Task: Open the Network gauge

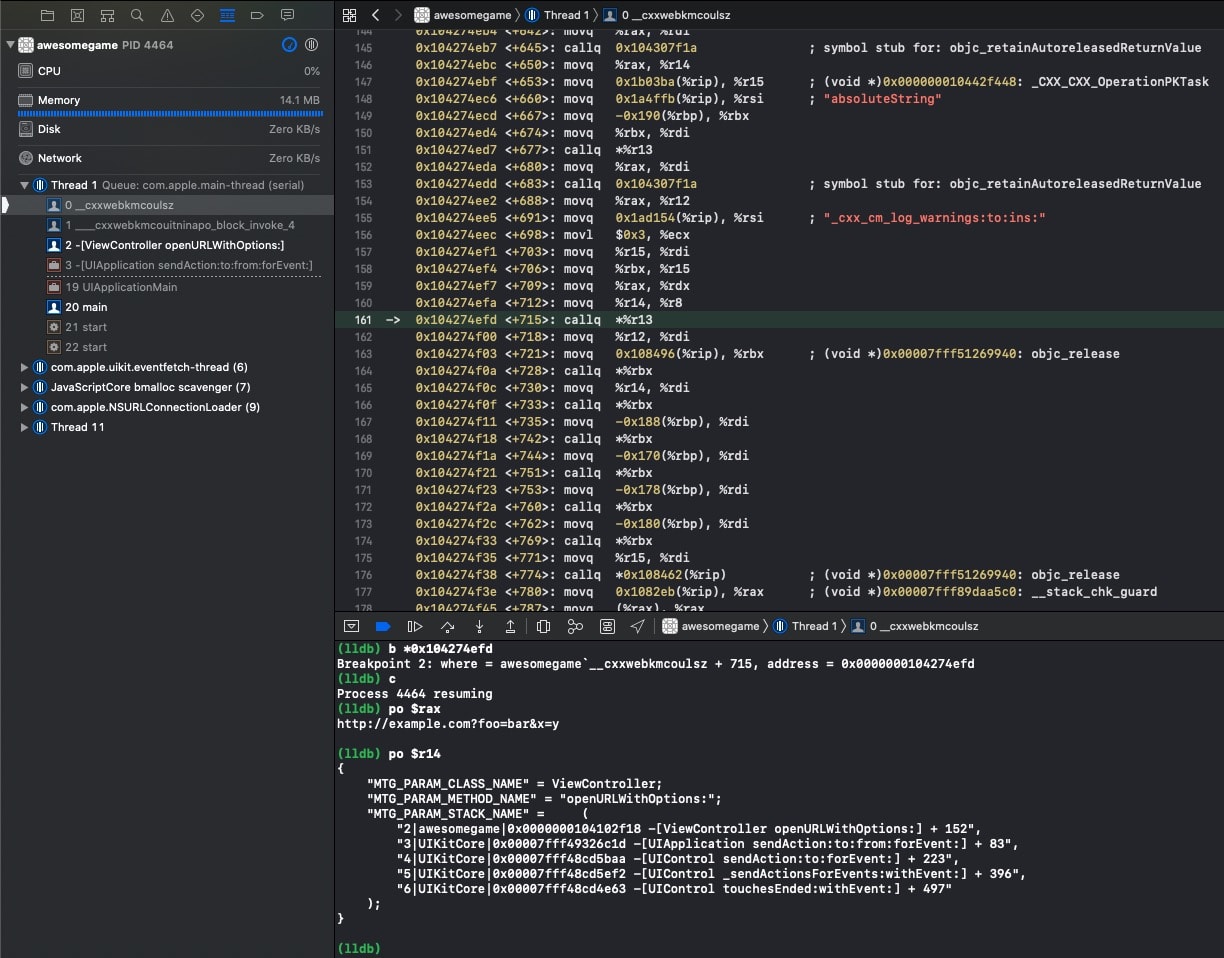Action: coord(166,158)
